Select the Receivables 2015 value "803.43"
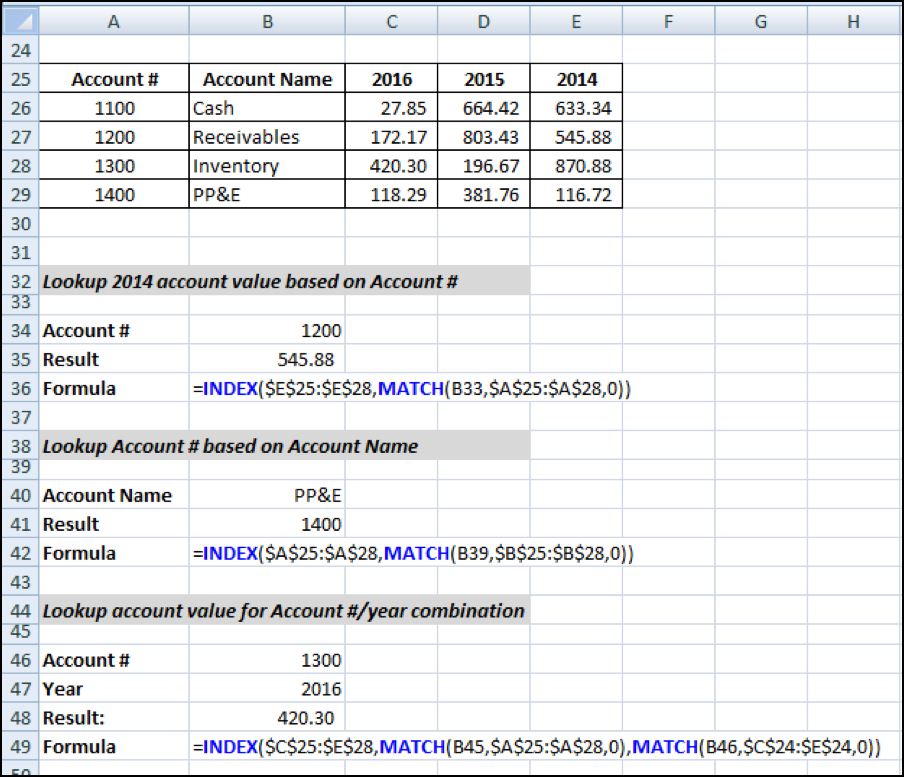Screen dimensions: 904x777 pos(484,137)
